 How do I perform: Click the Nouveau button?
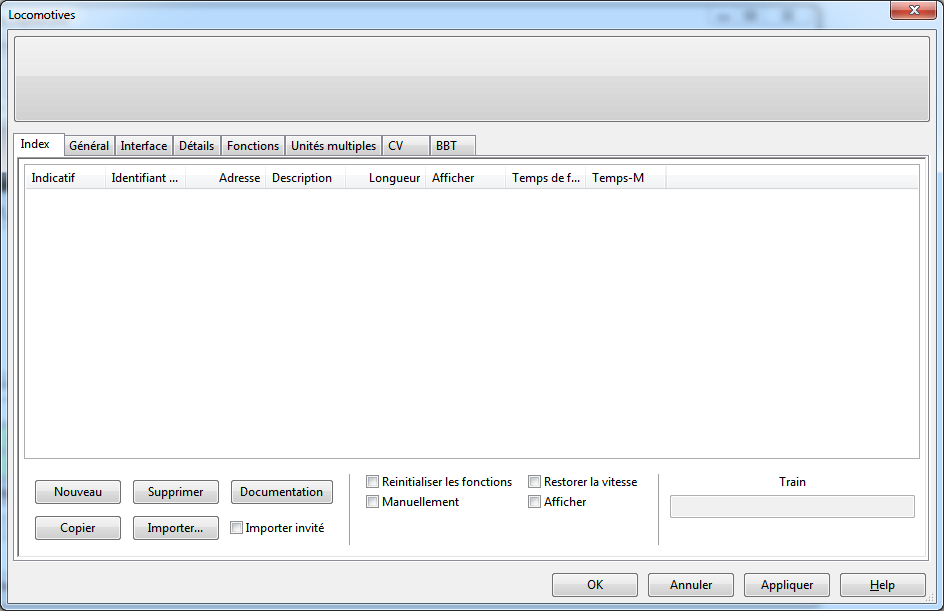click(78, 492)
